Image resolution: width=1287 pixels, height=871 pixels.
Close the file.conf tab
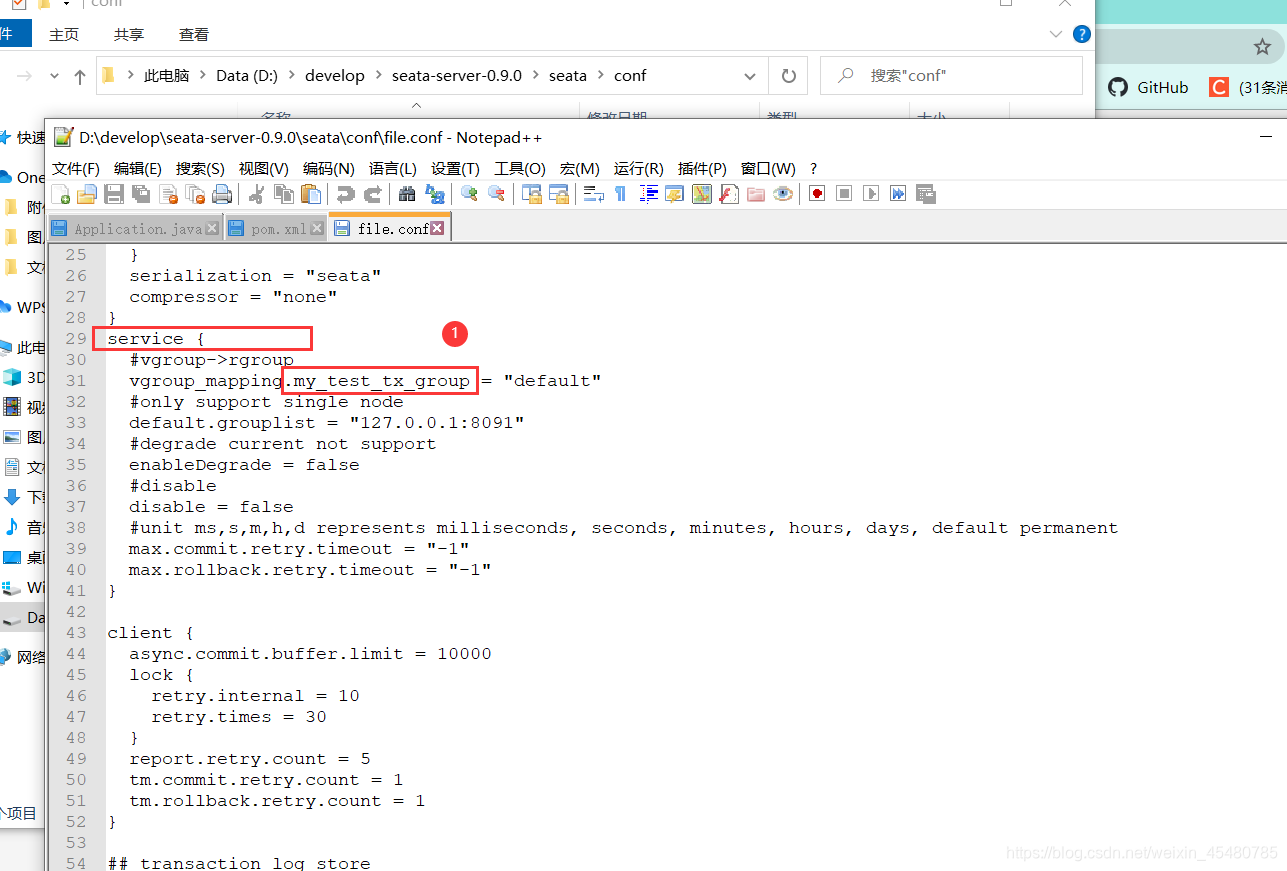click(x=437, y=228)
